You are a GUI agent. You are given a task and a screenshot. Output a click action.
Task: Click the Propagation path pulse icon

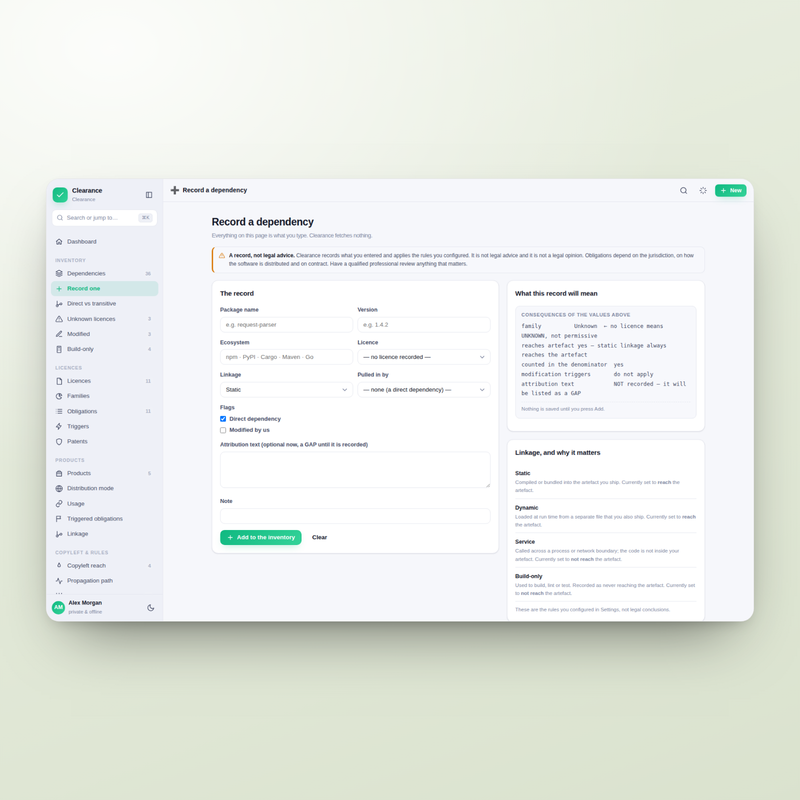pyautogui.click(x=59, y=581)
